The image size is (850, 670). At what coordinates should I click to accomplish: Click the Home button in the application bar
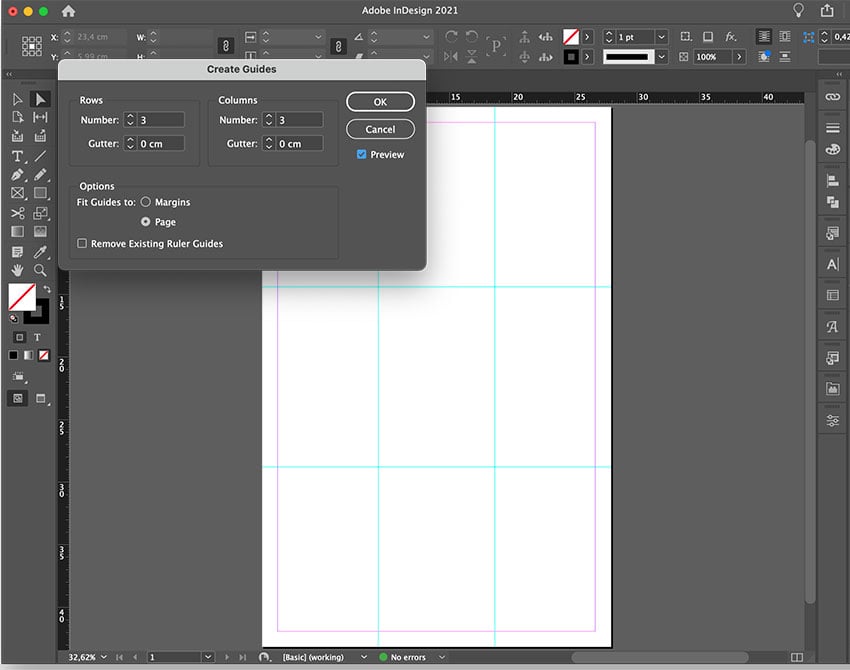[67, 10]
